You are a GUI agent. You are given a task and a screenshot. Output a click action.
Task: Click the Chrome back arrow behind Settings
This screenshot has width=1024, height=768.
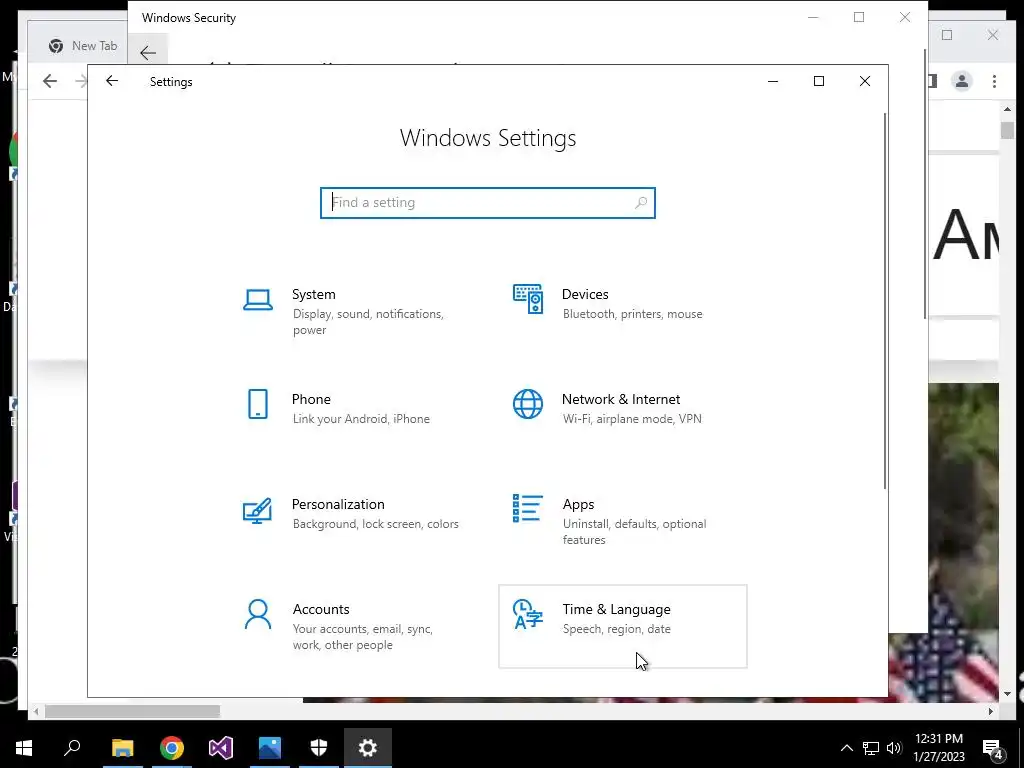[50, 81]
